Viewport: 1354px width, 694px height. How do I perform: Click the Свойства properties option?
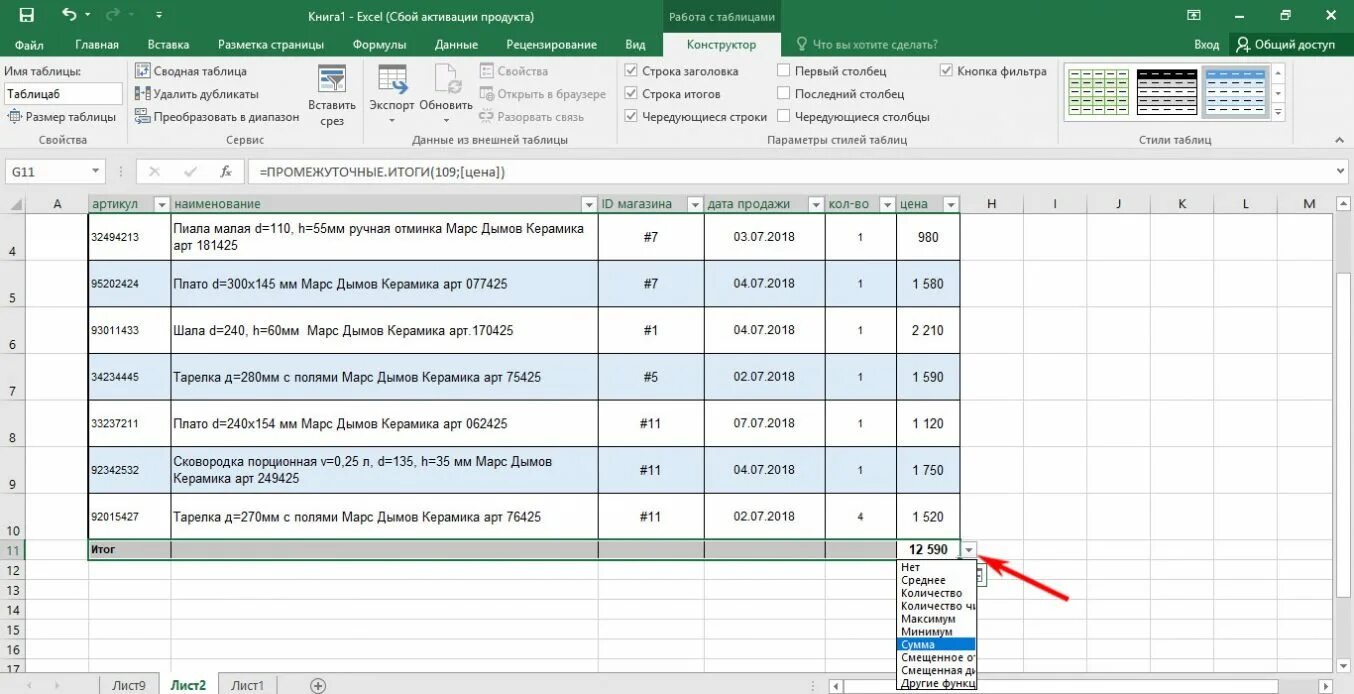[514, 71]
